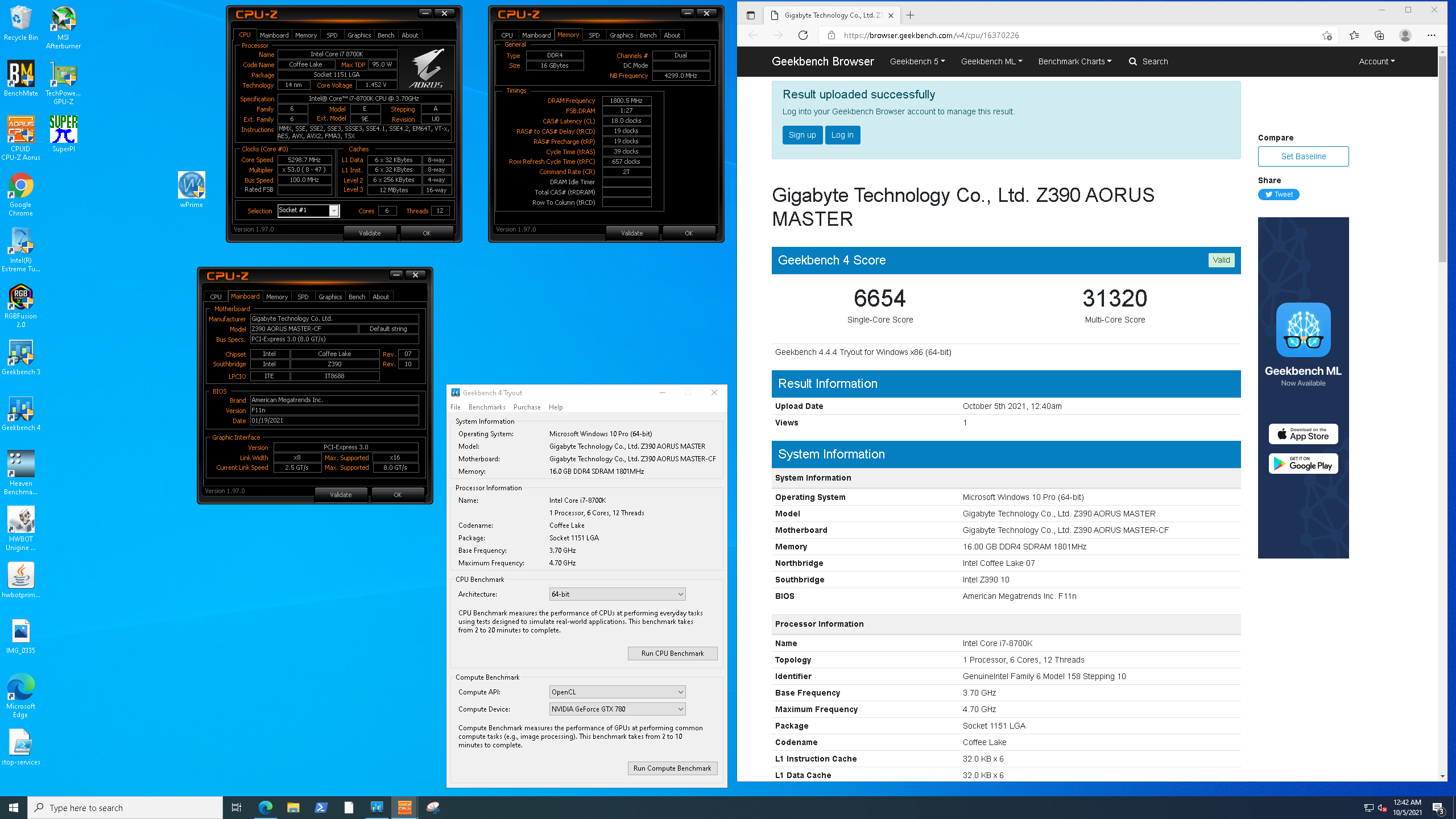Launch RGBFusion 2.0 from the desktop

tap(20, 306)
